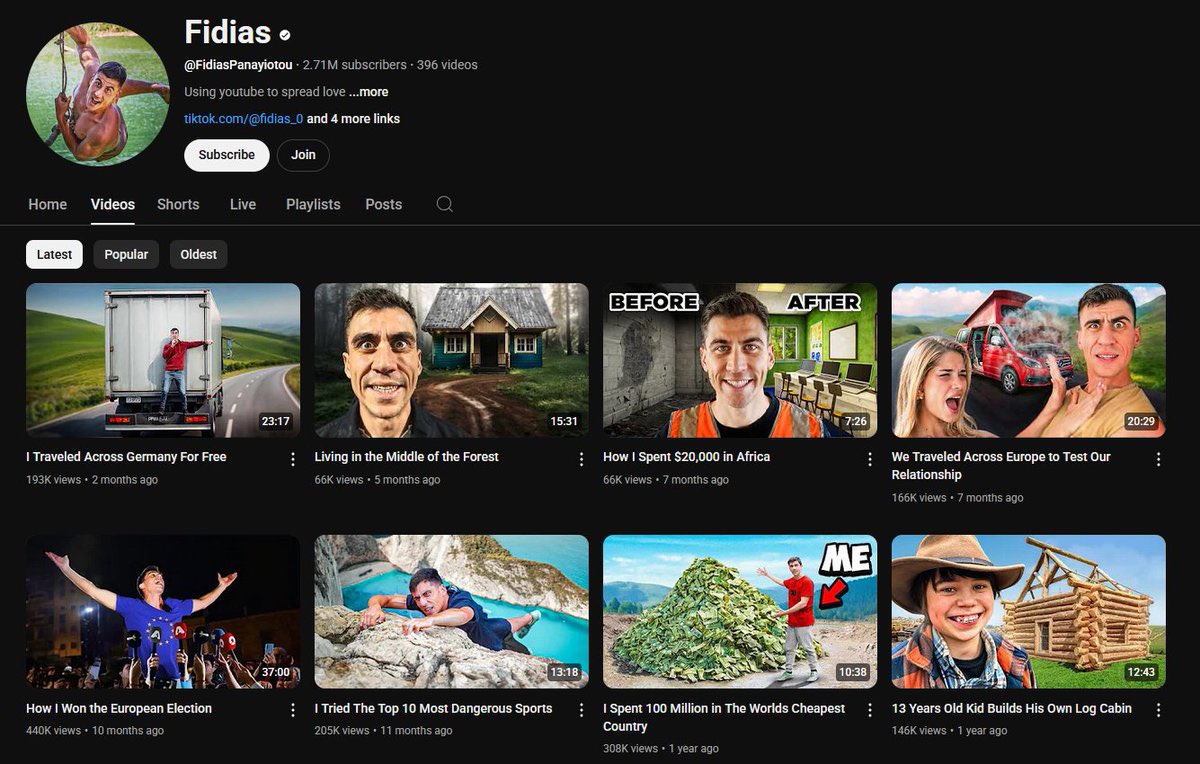Open three-dot menu for Log Cabin video
The width and height of the screenshot is (1200, 764).
(x=1158, y=710)
